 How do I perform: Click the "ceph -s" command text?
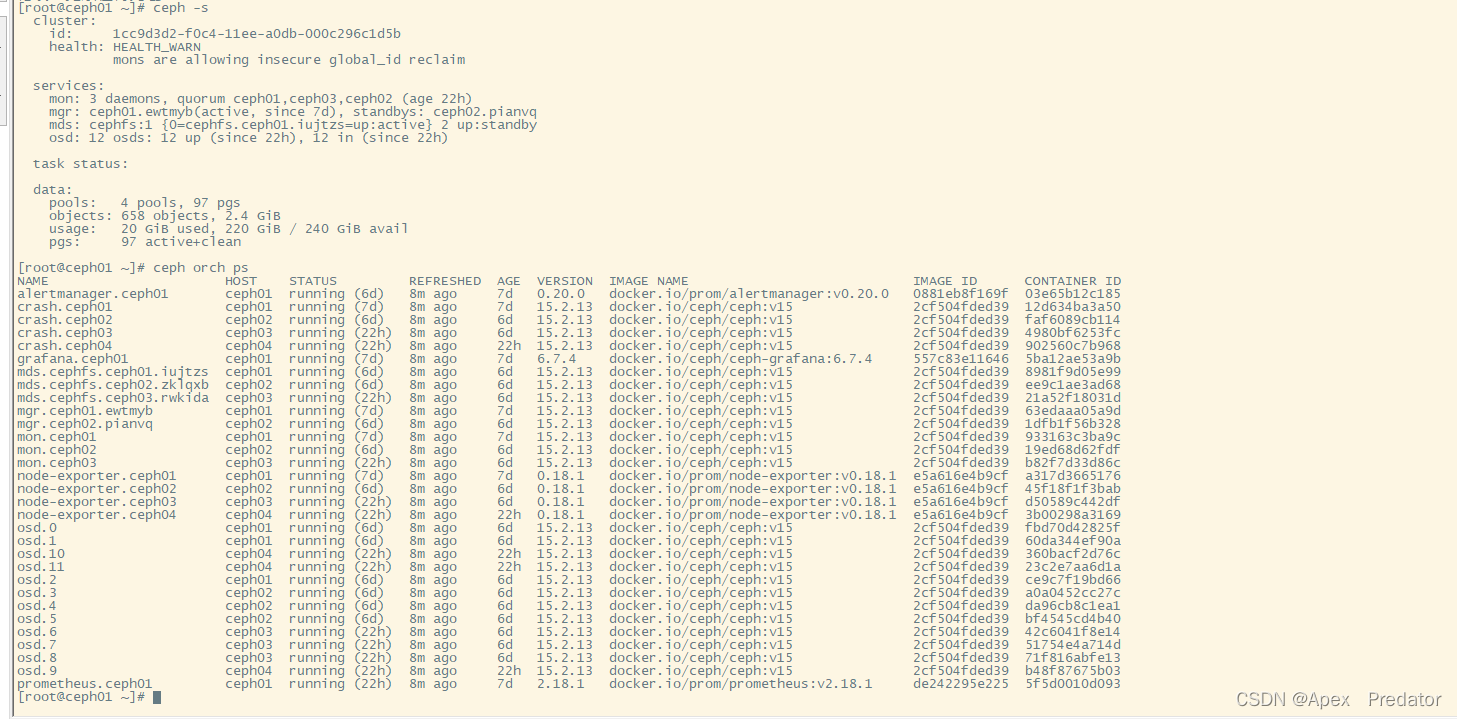[x=181, y=7]
